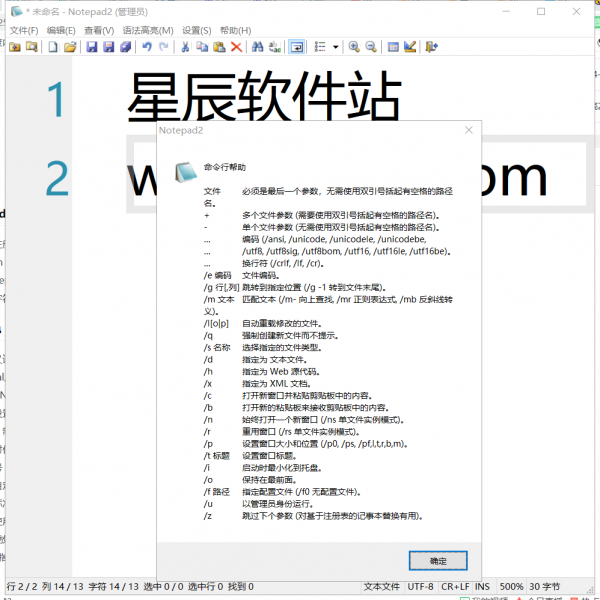Click the /u 以管理员身份运行 option row
The width and height of the screenshot is (600, 600).
259,504
